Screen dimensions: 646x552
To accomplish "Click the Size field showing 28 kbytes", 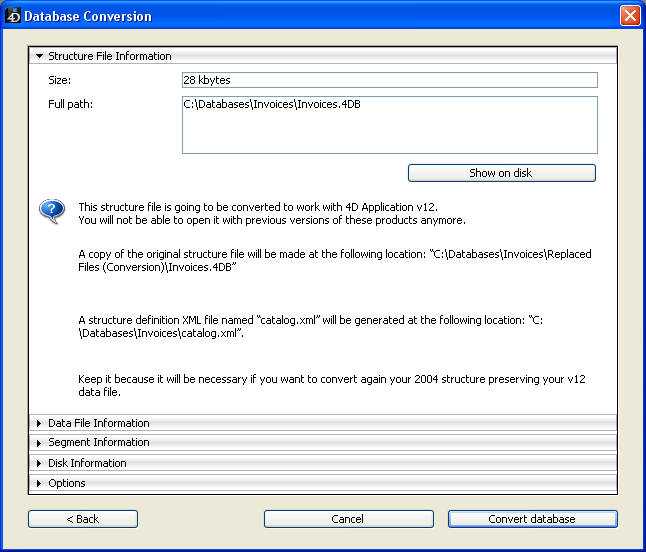I will [x=389, y=80].
